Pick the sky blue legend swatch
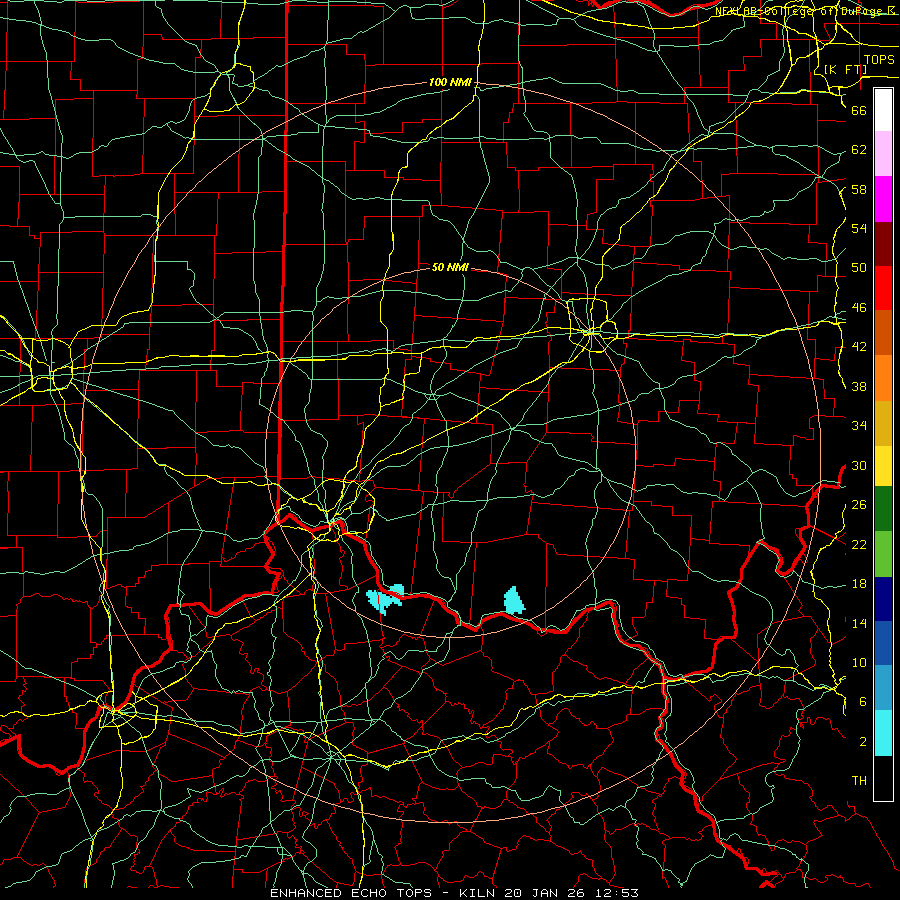Image resolution: width=900 pixels, height=900 pixels. (883, 688)
